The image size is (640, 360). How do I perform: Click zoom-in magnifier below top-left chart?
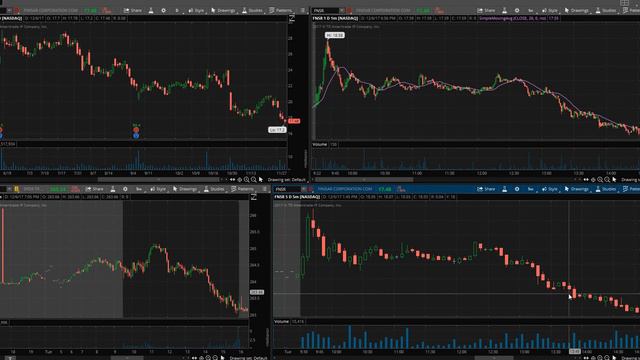(x=247, y=180)
